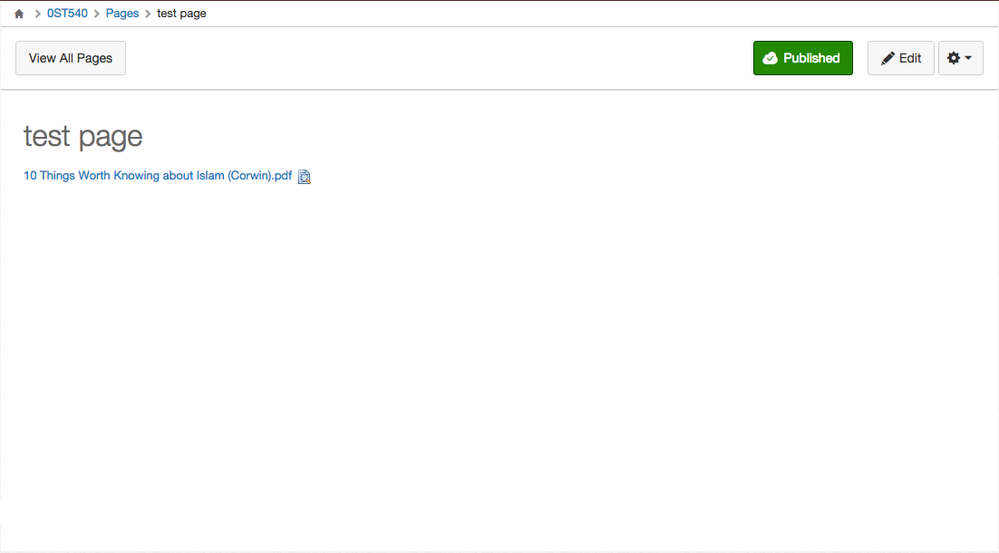The width and height of the screenshot is (999, 553).
Task: Click the home icon in the breadcrumb
Action: click(18, 14)
